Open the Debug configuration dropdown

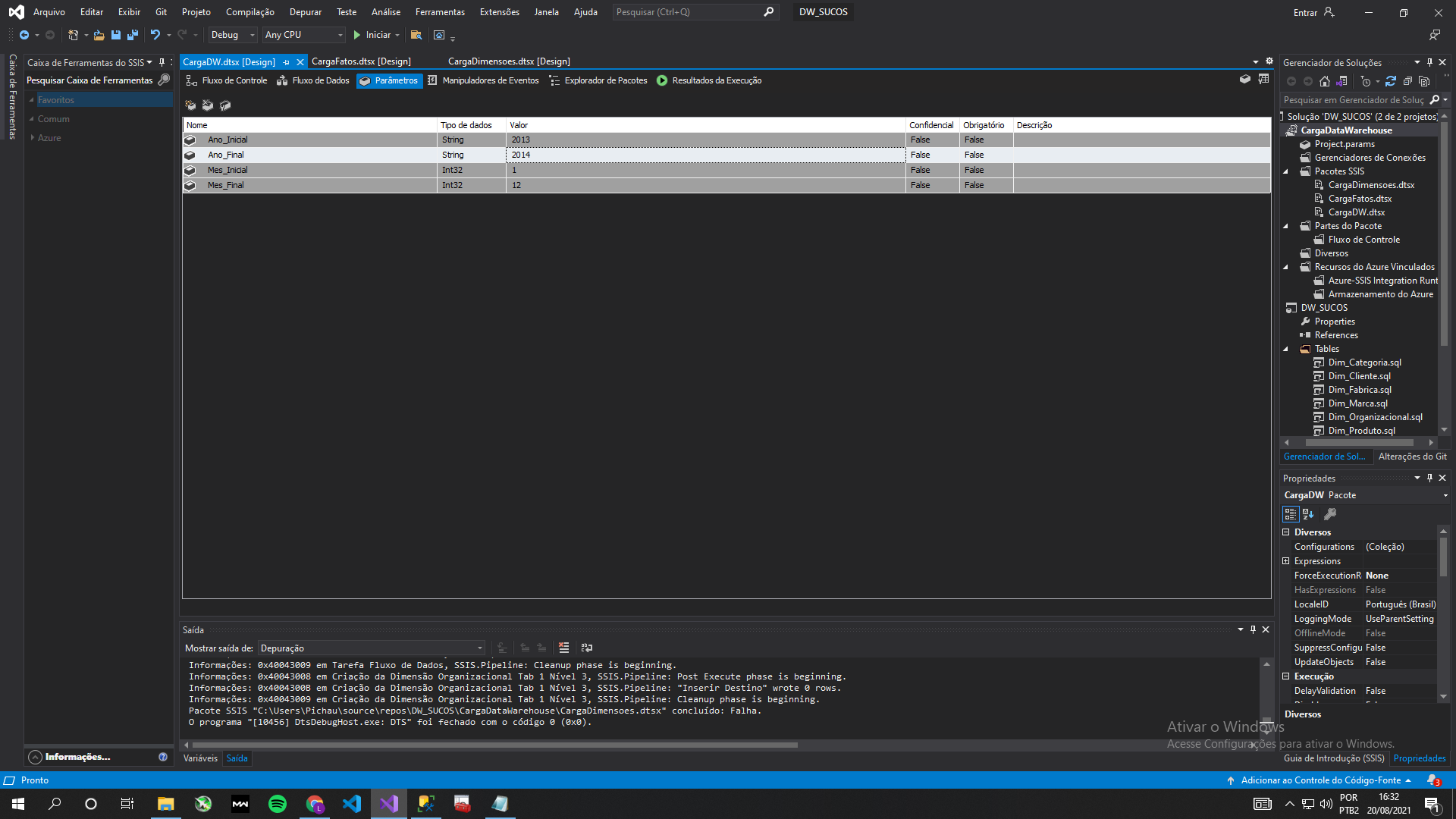click(233, 35)
